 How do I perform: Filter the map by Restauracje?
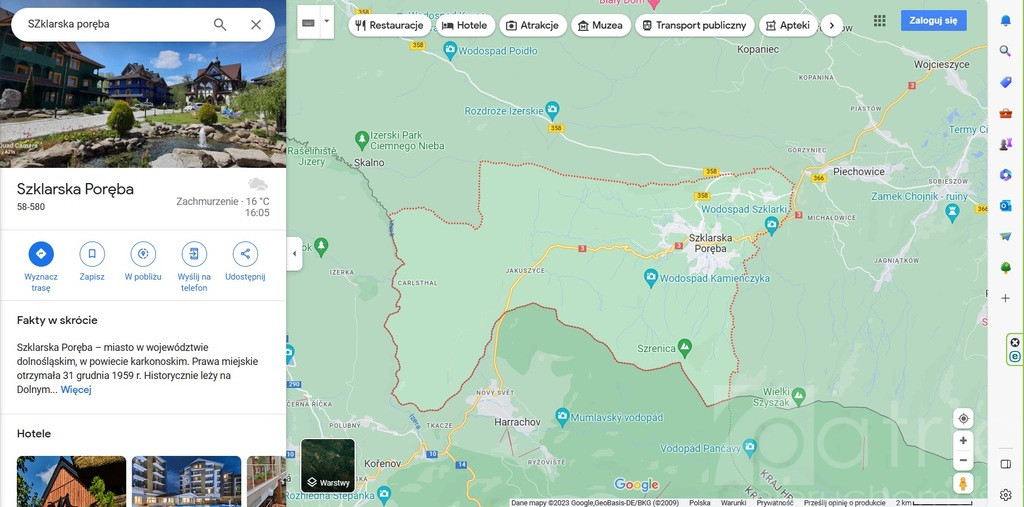[x=389, y=25]
